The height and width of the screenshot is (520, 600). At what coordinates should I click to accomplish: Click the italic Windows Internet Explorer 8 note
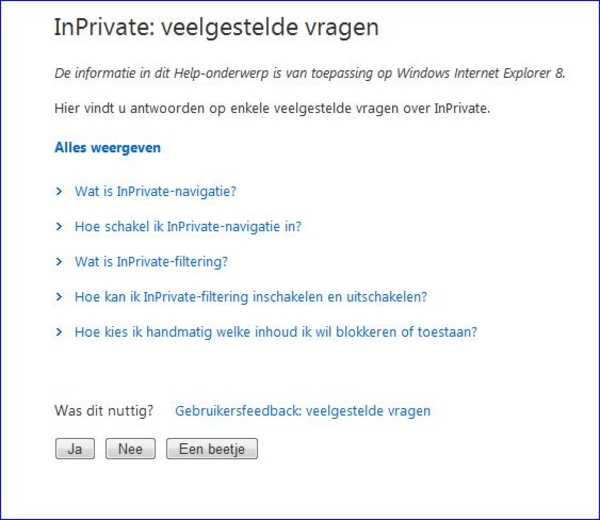coord(310,73)
